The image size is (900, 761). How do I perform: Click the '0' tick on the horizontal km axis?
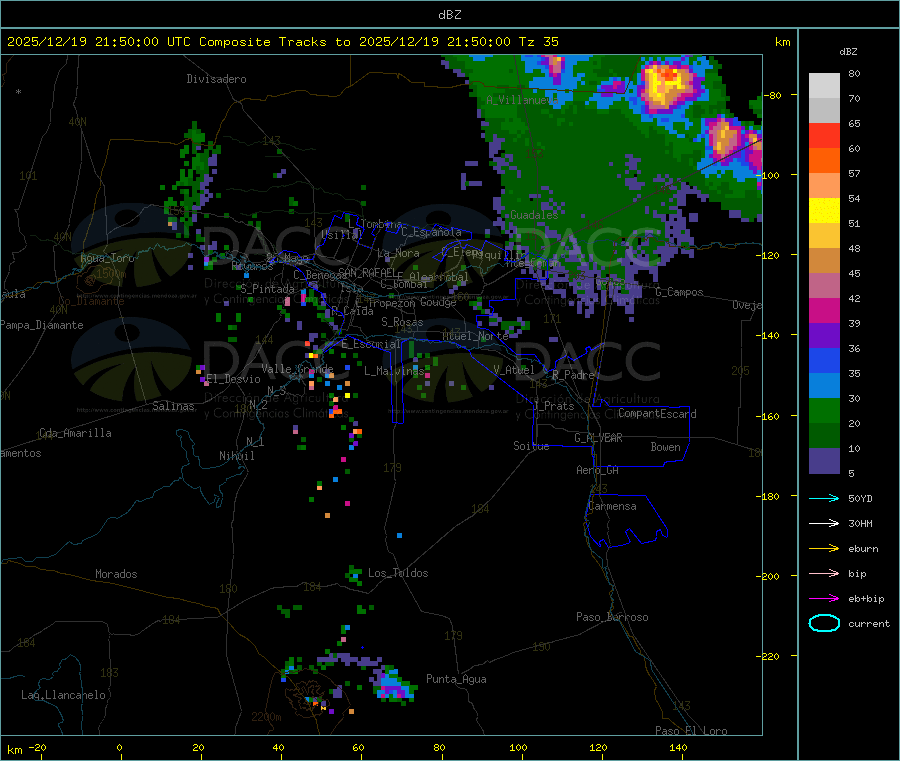click(x=119, y=747)
